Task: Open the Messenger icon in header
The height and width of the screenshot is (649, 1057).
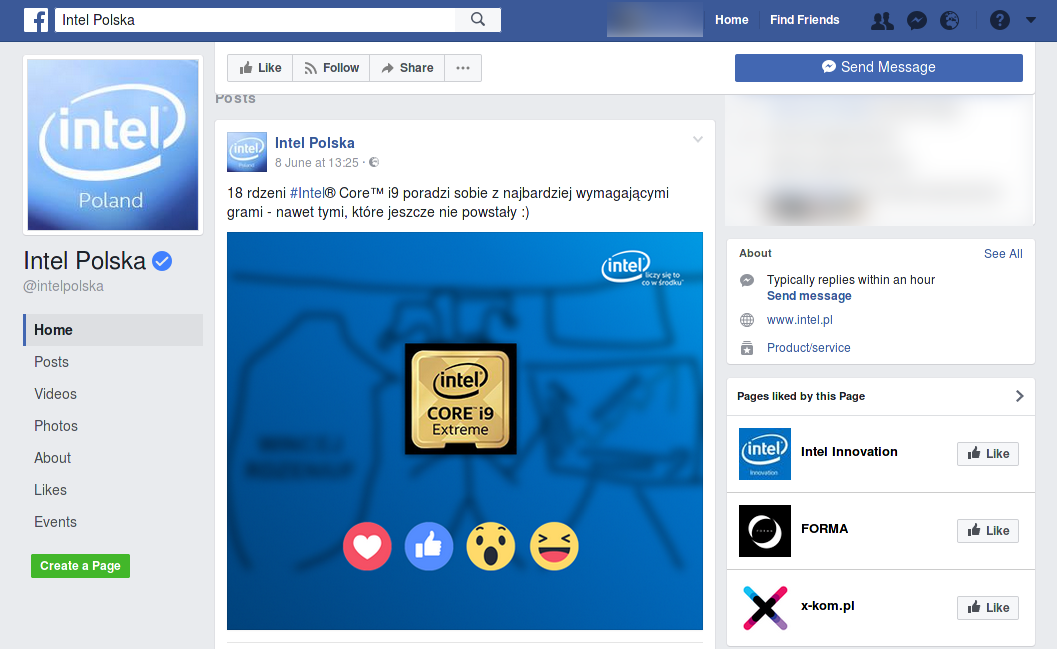Action: pos(916,20)
